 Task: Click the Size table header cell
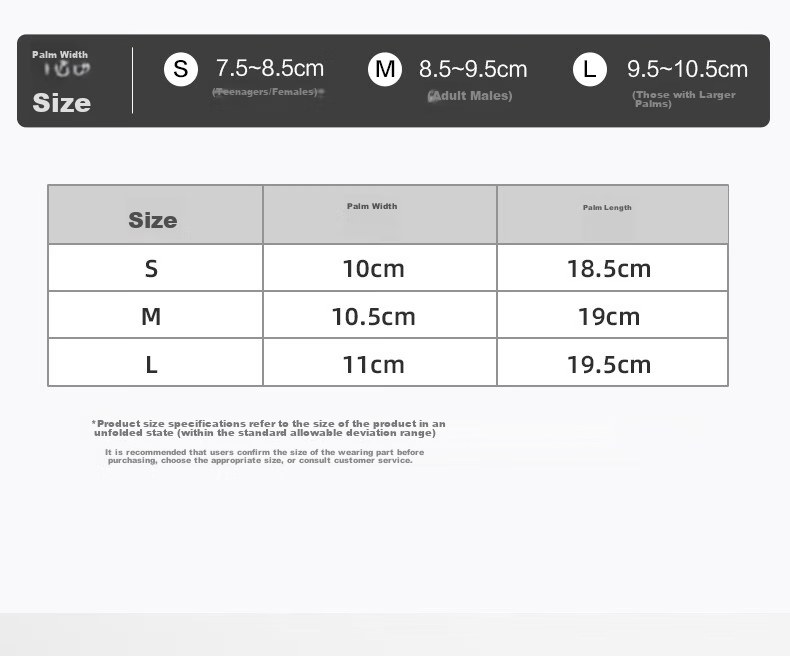(x=155, y=215)
